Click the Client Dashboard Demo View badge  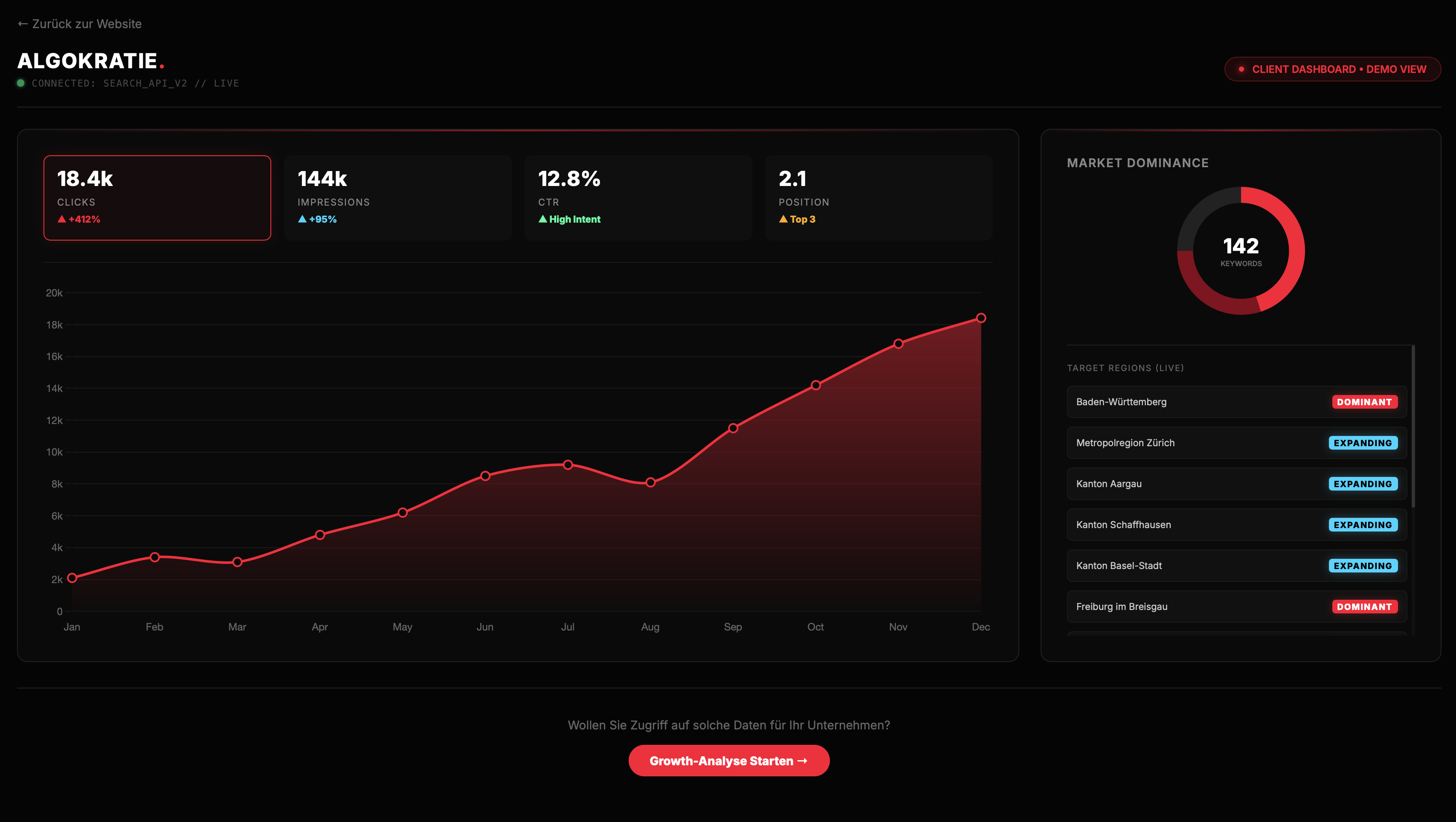point(1332,69)
